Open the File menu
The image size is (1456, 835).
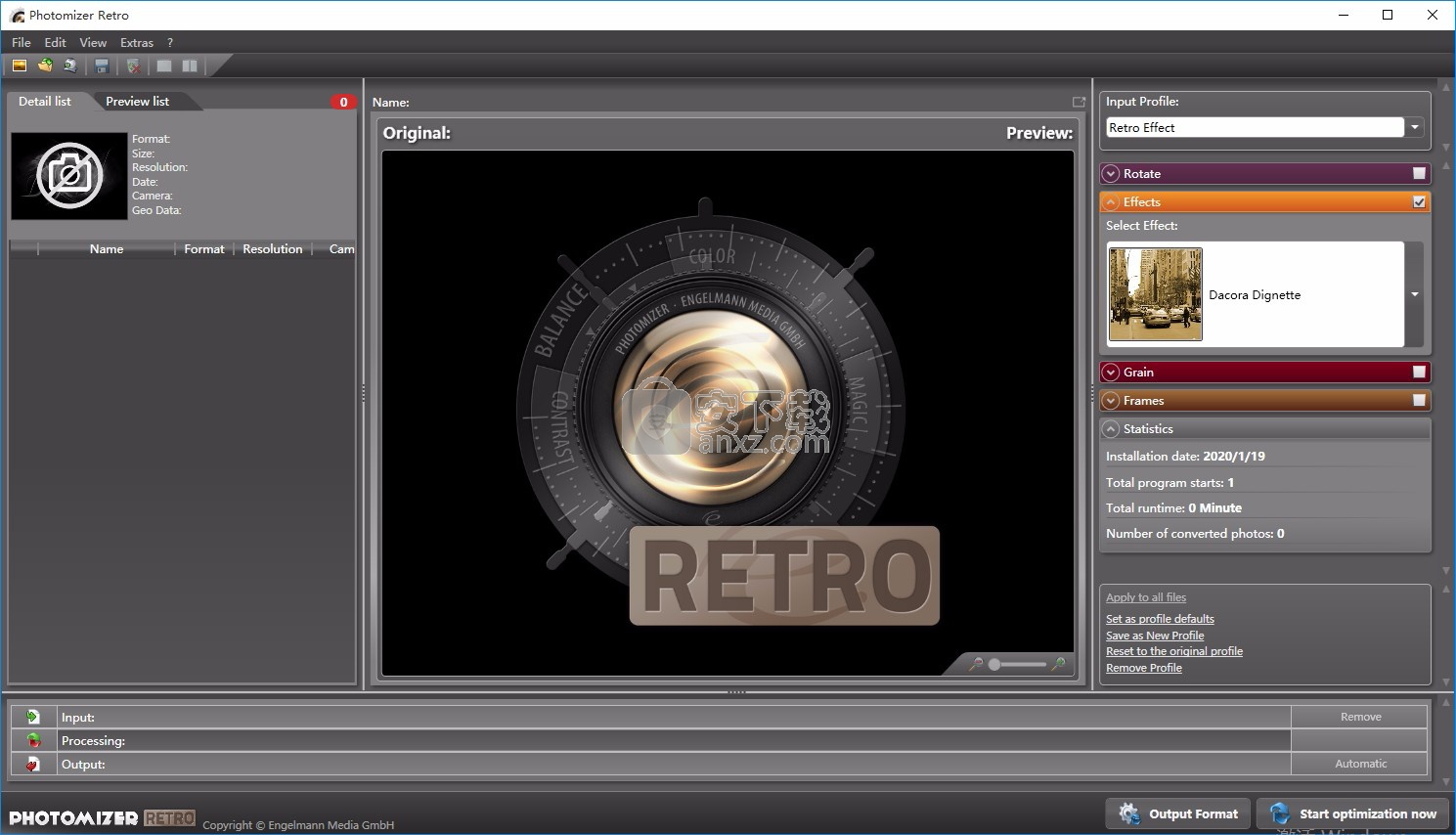(22, 42)
